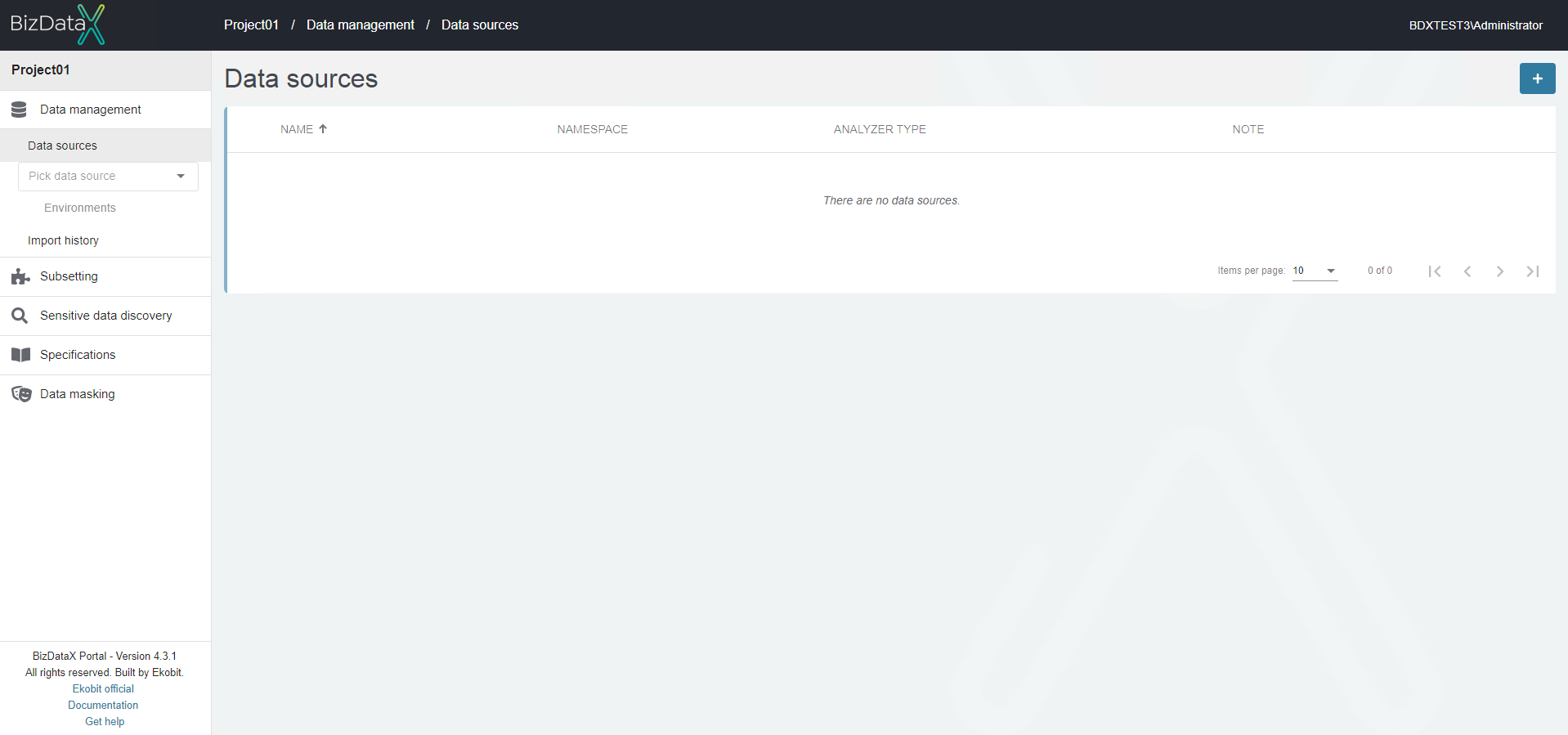Viewport: 1568px width, 735px height.
Task: Click the Data management database icon
Action: tap(20, 110)
